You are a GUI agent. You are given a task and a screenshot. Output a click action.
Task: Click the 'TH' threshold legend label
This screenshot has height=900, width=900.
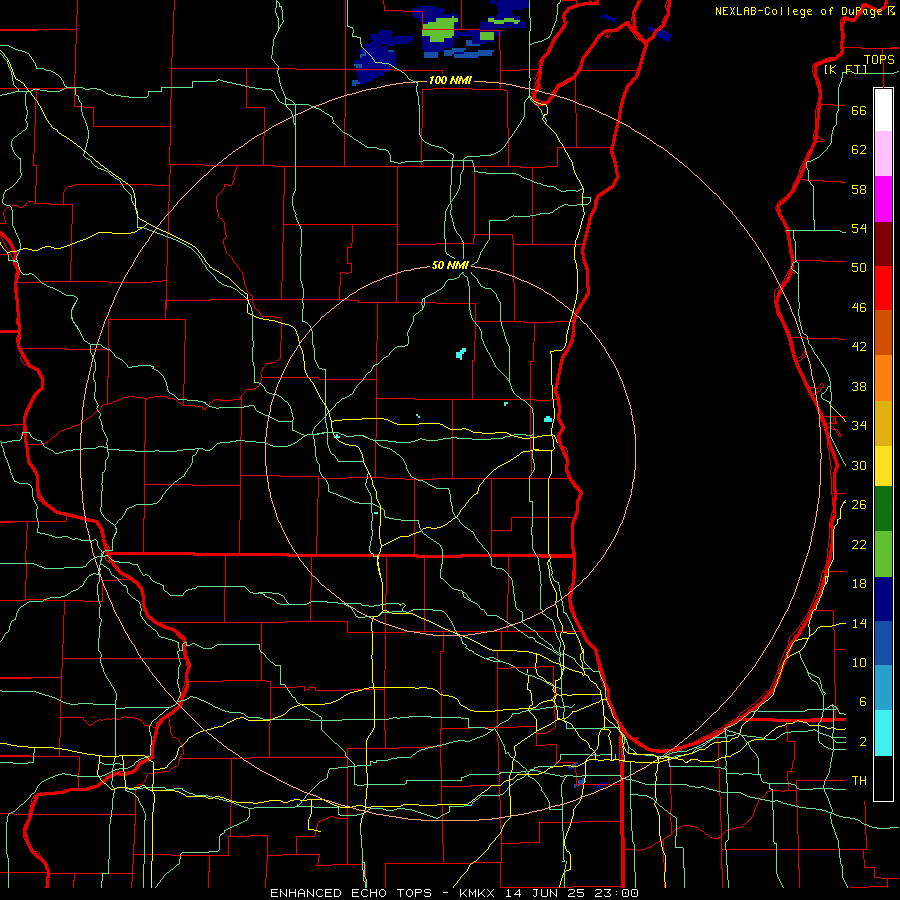coord(859,781)
